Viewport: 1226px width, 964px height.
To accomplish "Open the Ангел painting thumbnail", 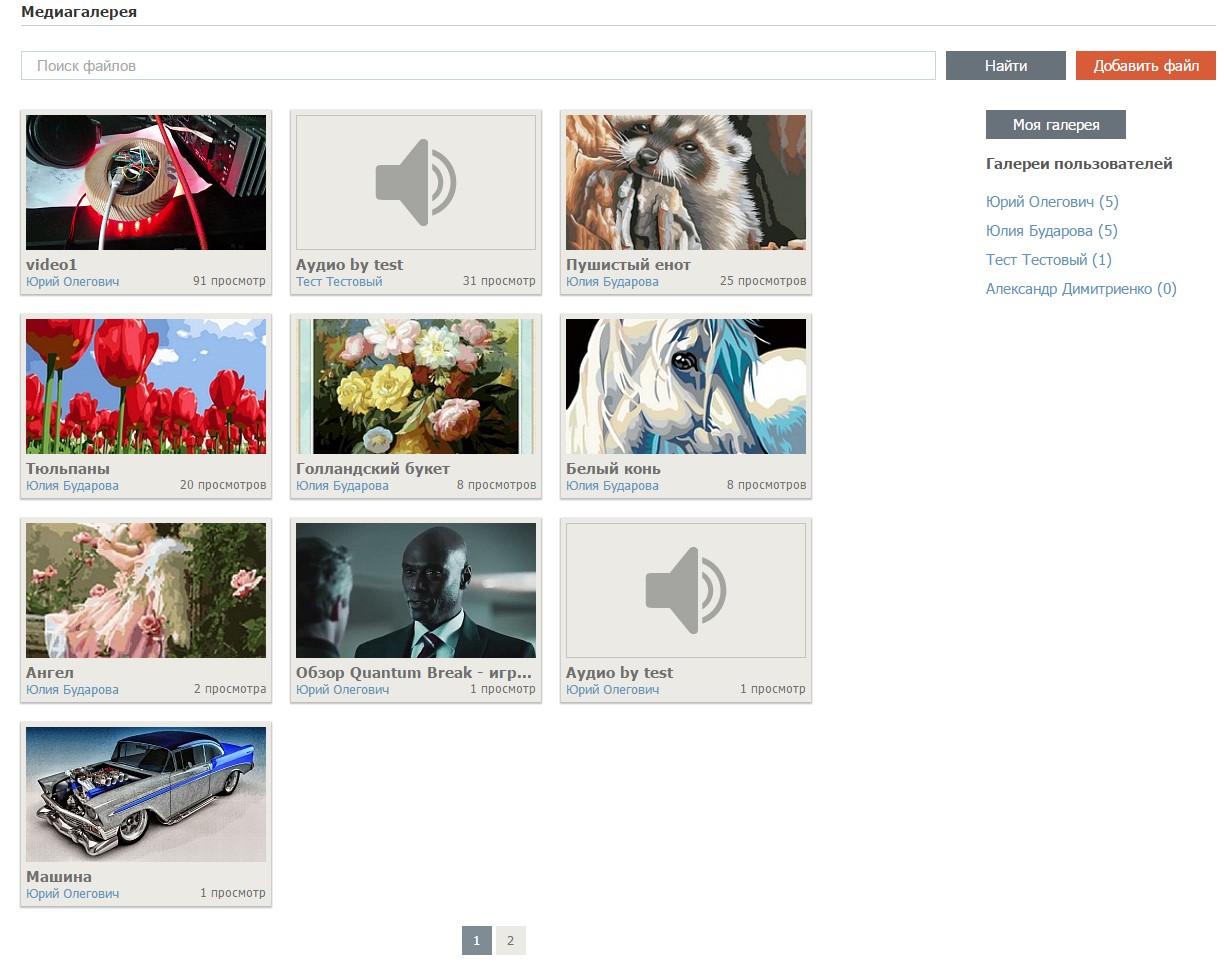I will pos(146,590).
